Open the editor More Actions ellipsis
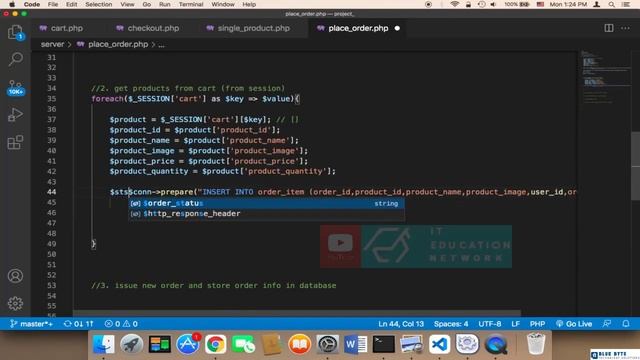This screenshot has height=360, width=640. pyautogui.click(x=625, y=28)
